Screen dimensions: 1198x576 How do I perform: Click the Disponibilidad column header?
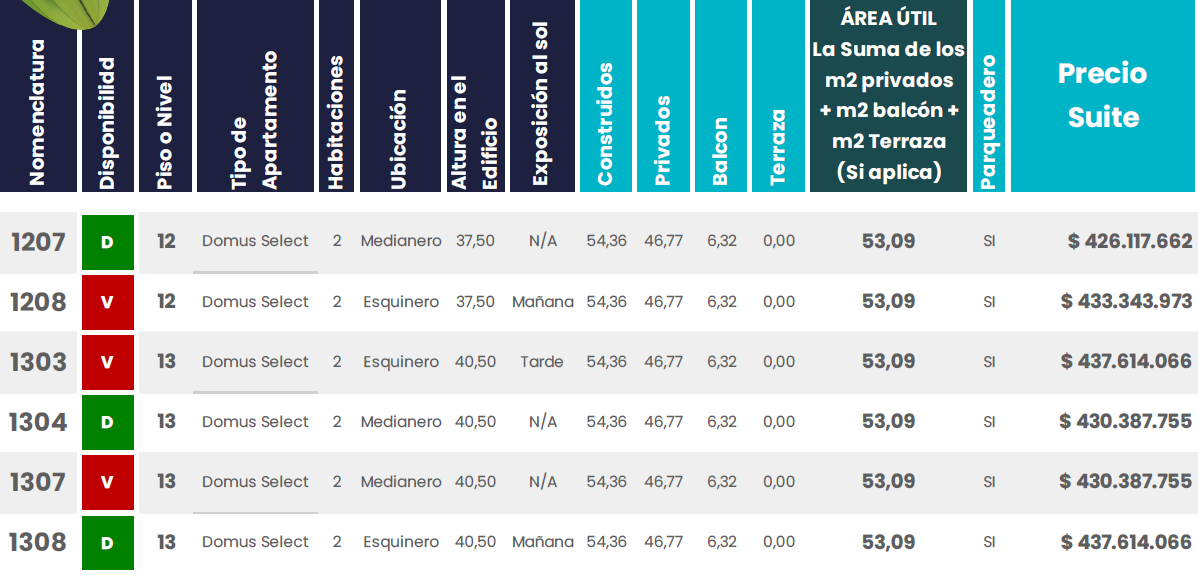[x=108, y=120]
